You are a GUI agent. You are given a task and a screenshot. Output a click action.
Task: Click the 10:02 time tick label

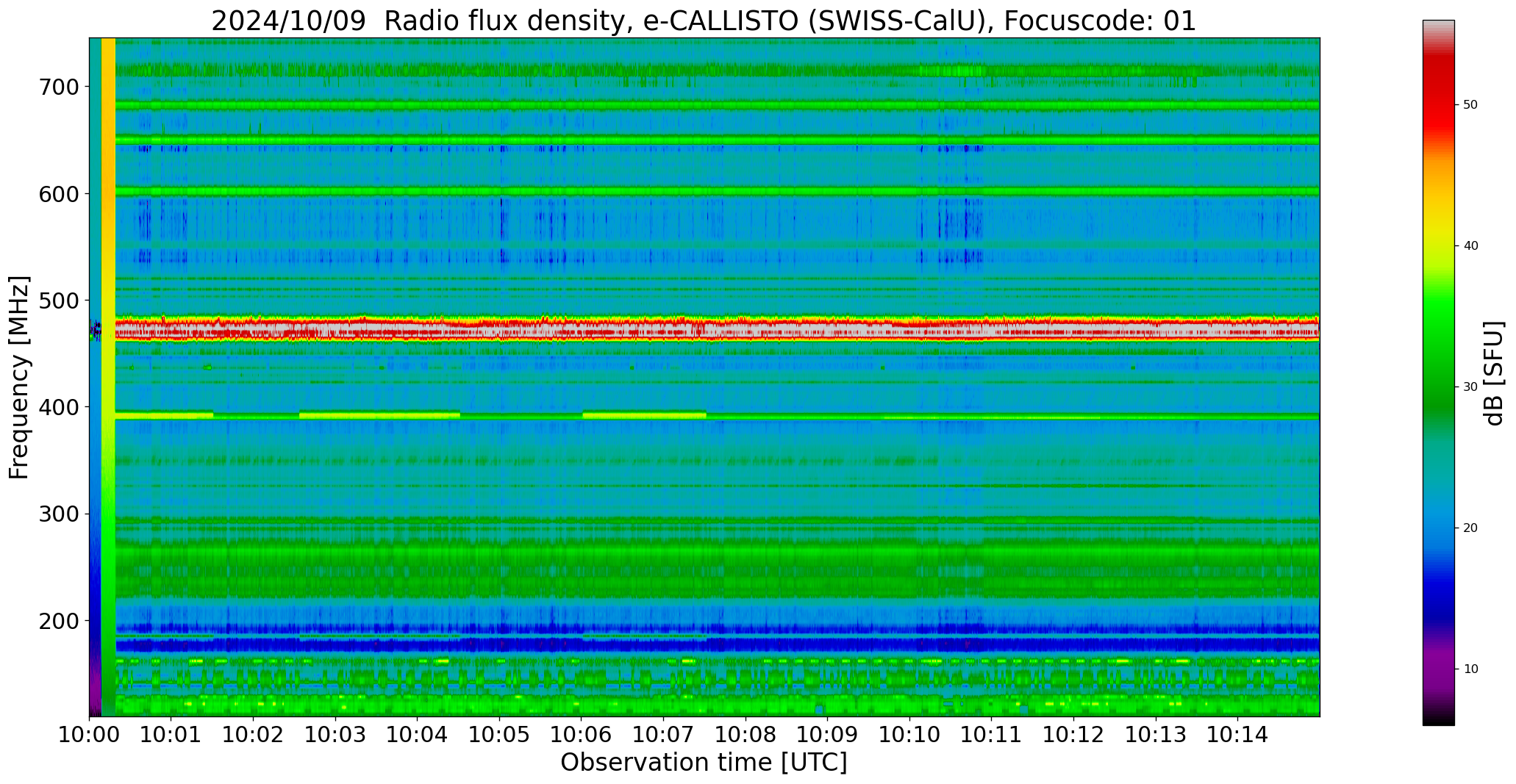coord(254,734)
